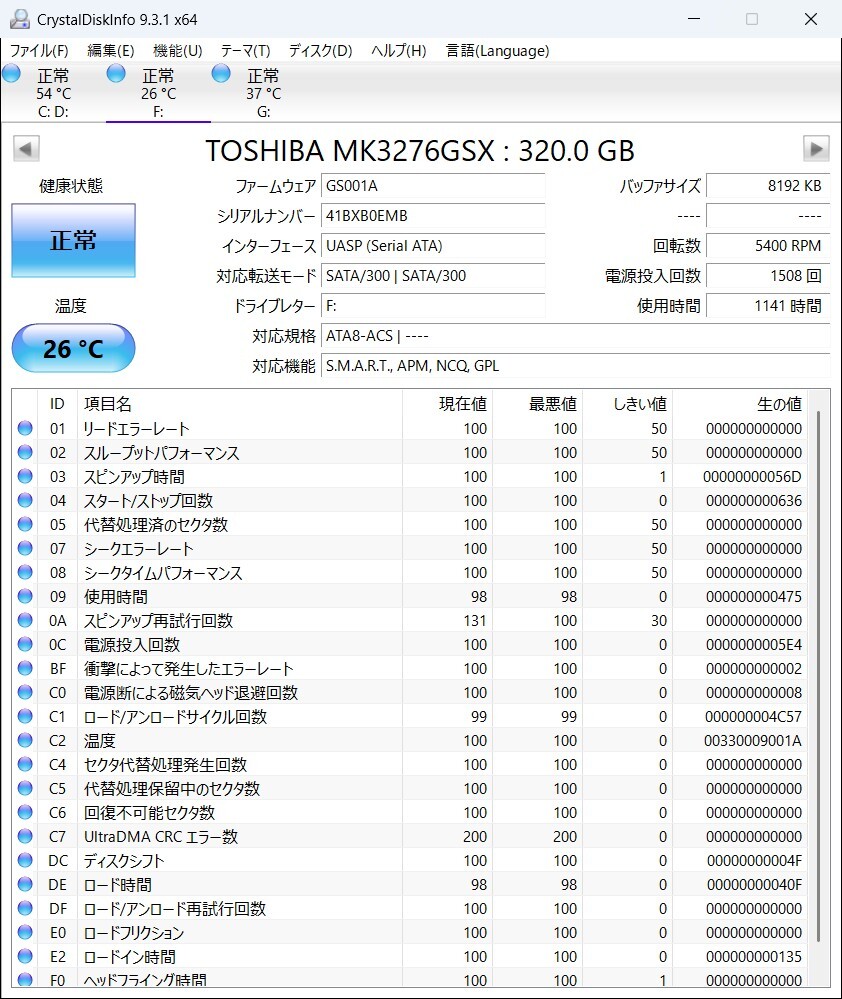Click the ロード/アンロード再試行回数 row name
Screen dimensions: 842x999
point(175,909)
